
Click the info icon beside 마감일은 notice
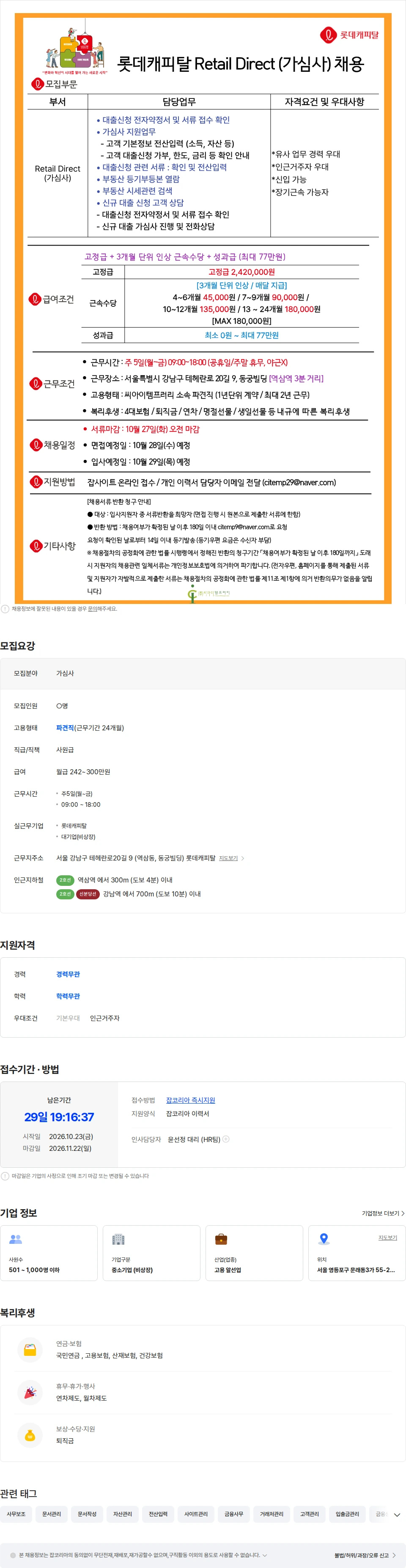pos(5,1176)
